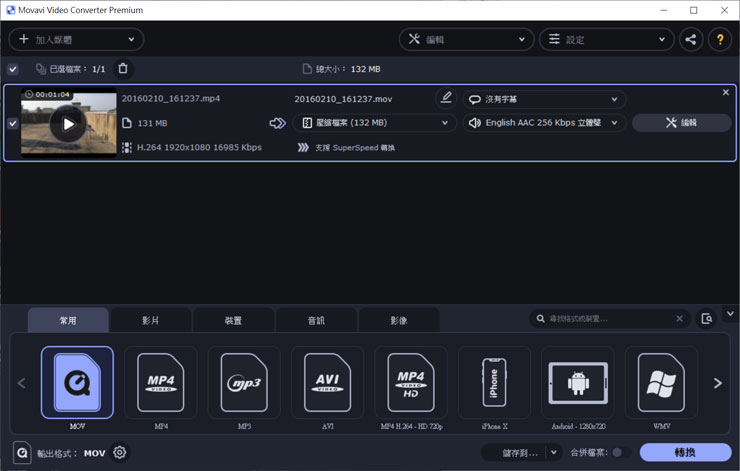Click the H.264 1920x1080 16985 Kbps info
The image size is (740, 471).
tap(199, 147)
